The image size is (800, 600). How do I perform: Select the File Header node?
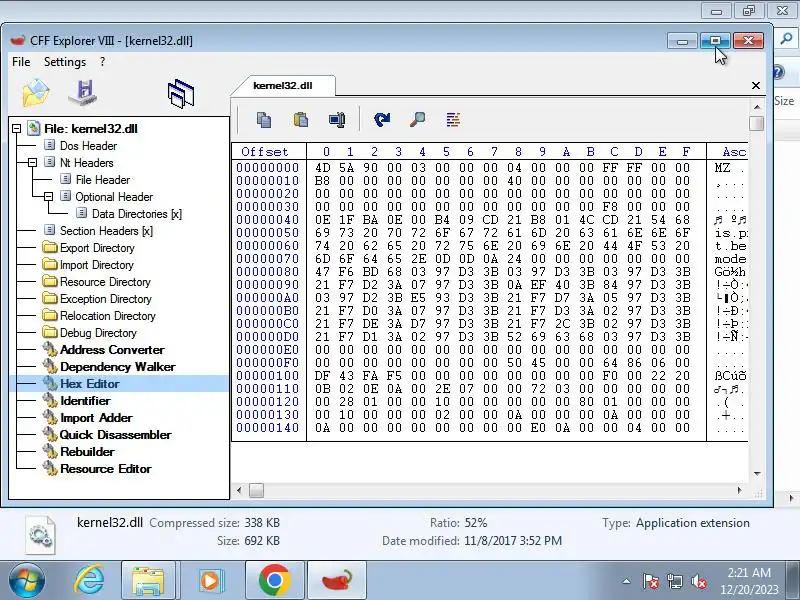pos(103,180)
